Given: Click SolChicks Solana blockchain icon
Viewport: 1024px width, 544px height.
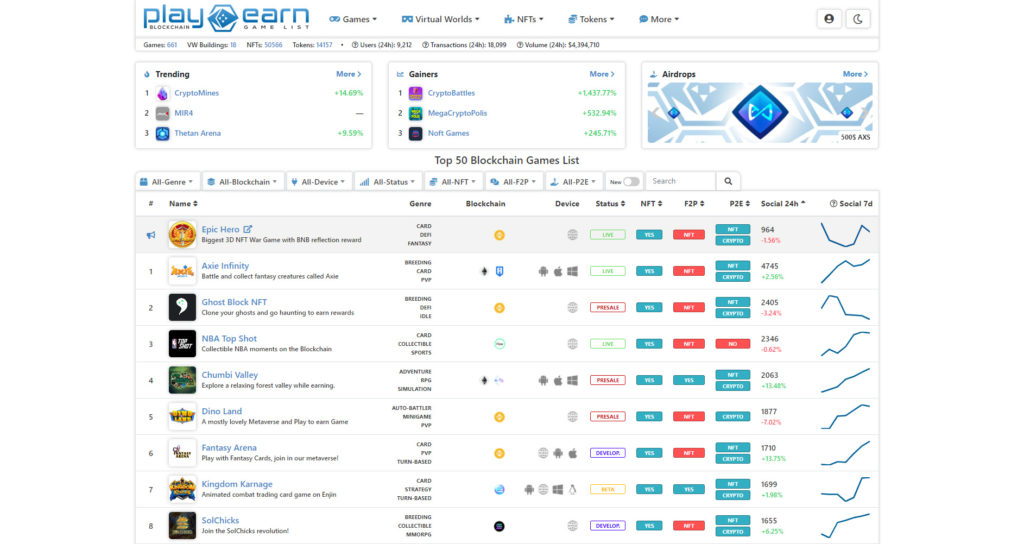Looking at the screenshot, I should [x=499, y=526].
